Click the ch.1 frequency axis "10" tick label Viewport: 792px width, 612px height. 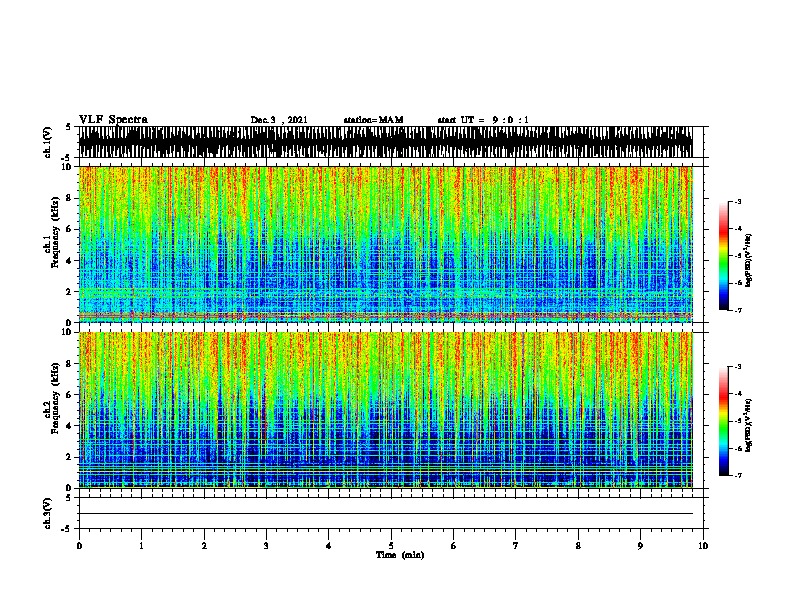(69, 167)
